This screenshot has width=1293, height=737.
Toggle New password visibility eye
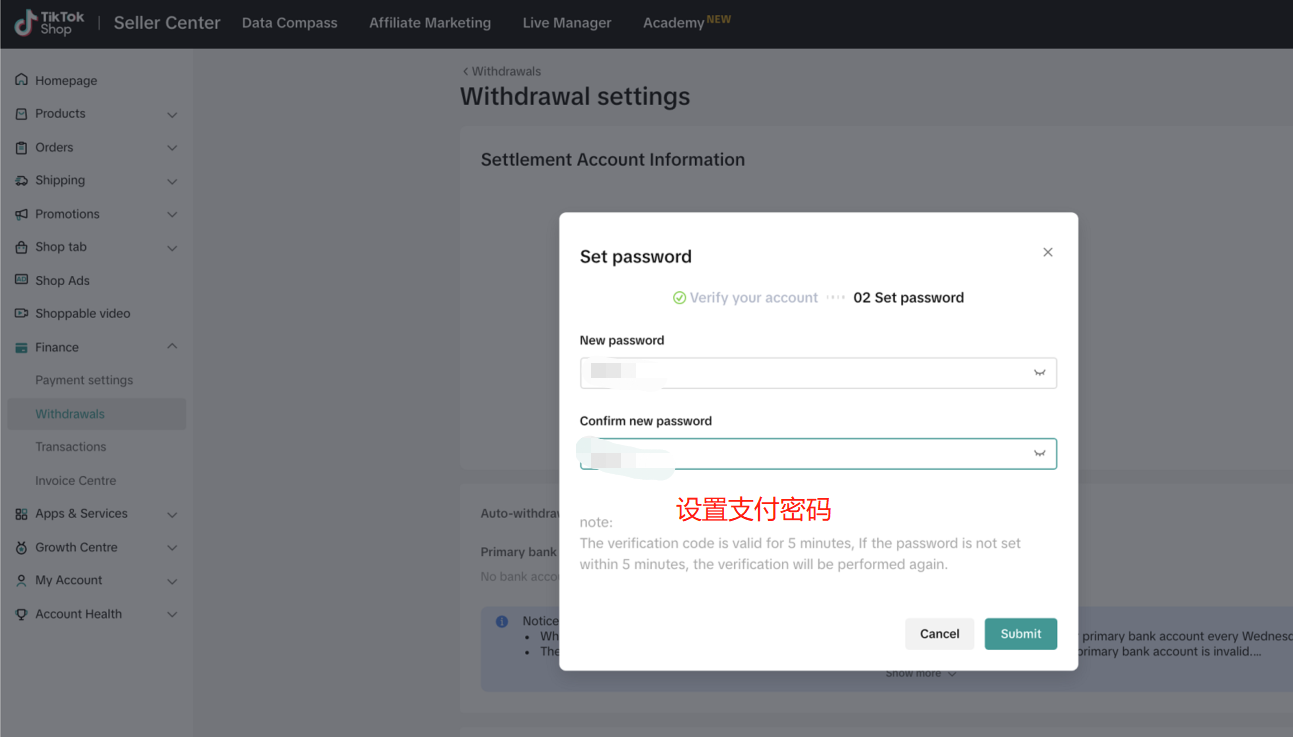click(1039, 373)
